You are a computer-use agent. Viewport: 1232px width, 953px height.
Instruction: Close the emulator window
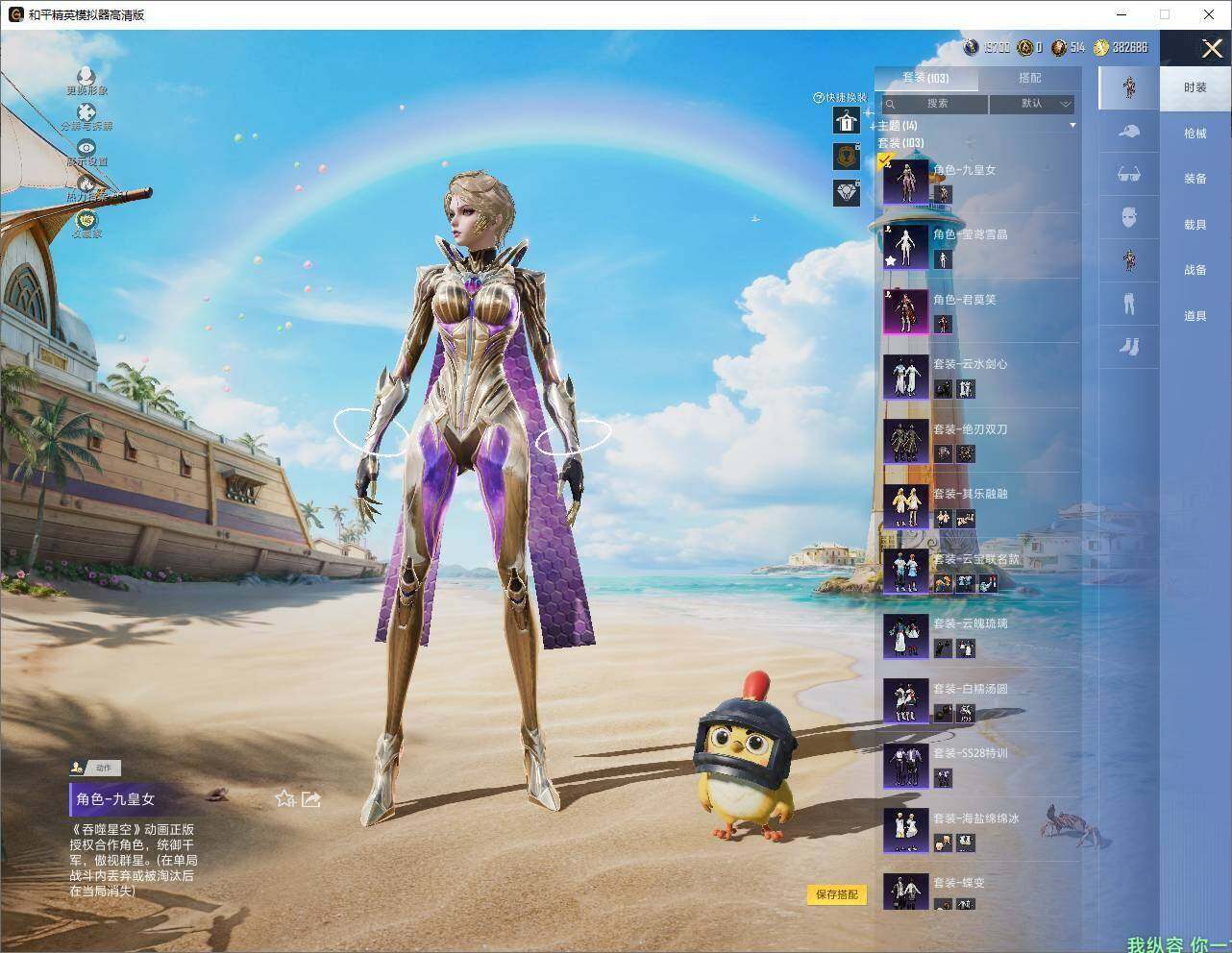[1209, 14]
